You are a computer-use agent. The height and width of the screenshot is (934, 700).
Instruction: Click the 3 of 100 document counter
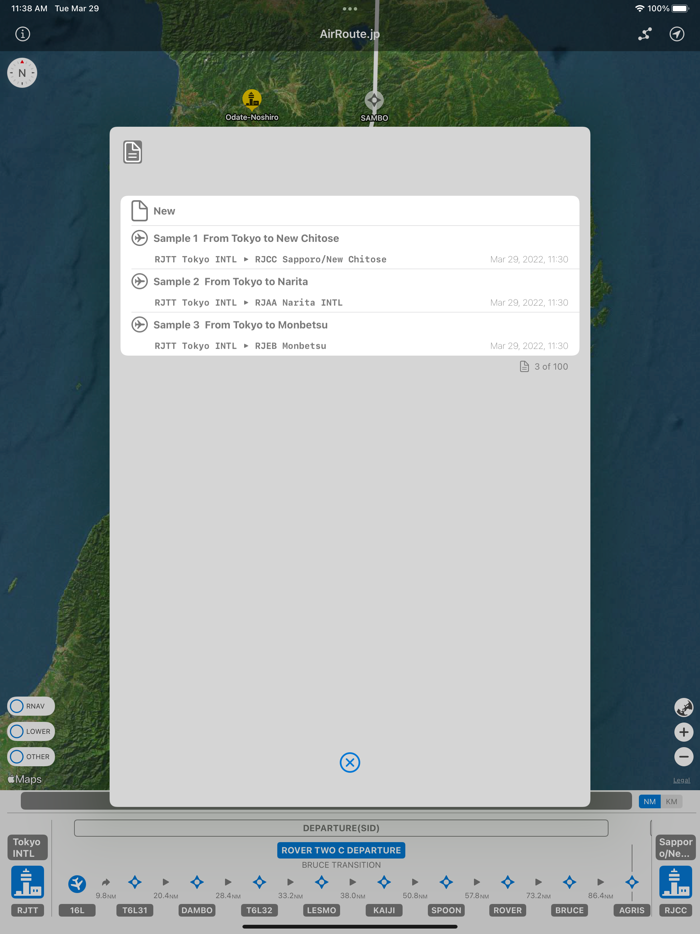click(544, 367)
